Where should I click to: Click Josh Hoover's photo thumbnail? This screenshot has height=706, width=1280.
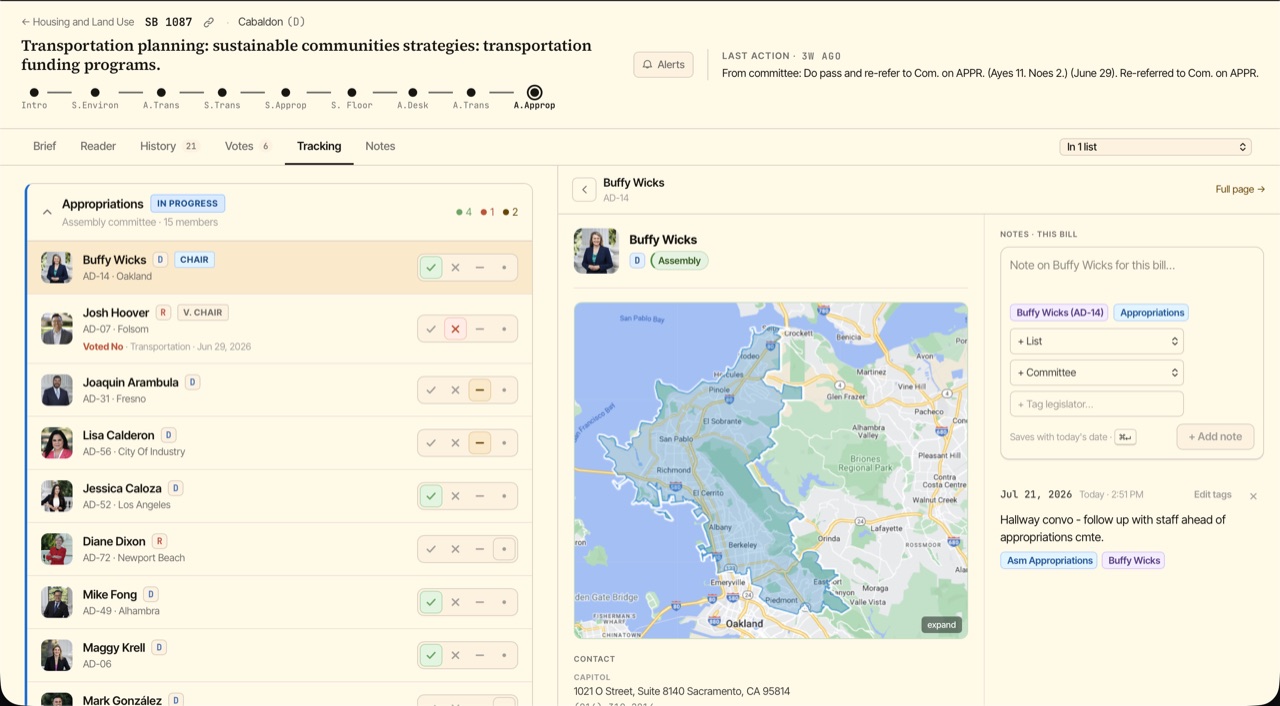click(57, 328)
